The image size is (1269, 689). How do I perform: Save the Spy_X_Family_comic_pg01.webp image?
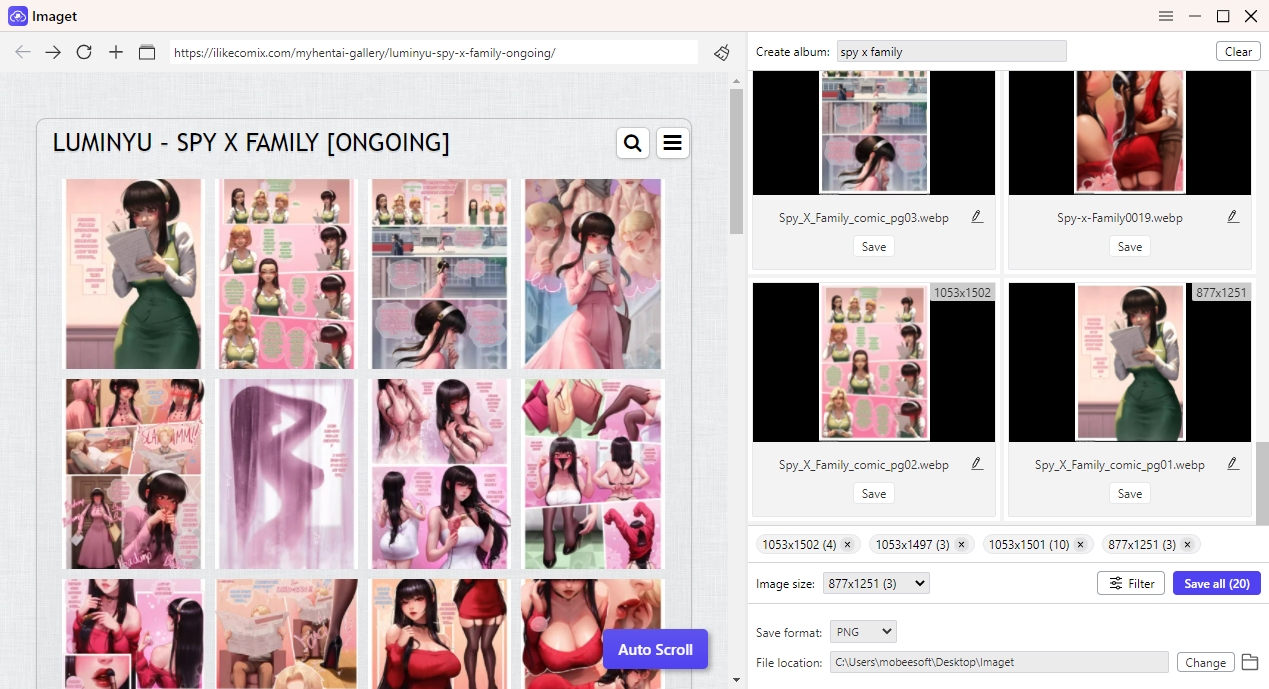(x=1130, y=494)
